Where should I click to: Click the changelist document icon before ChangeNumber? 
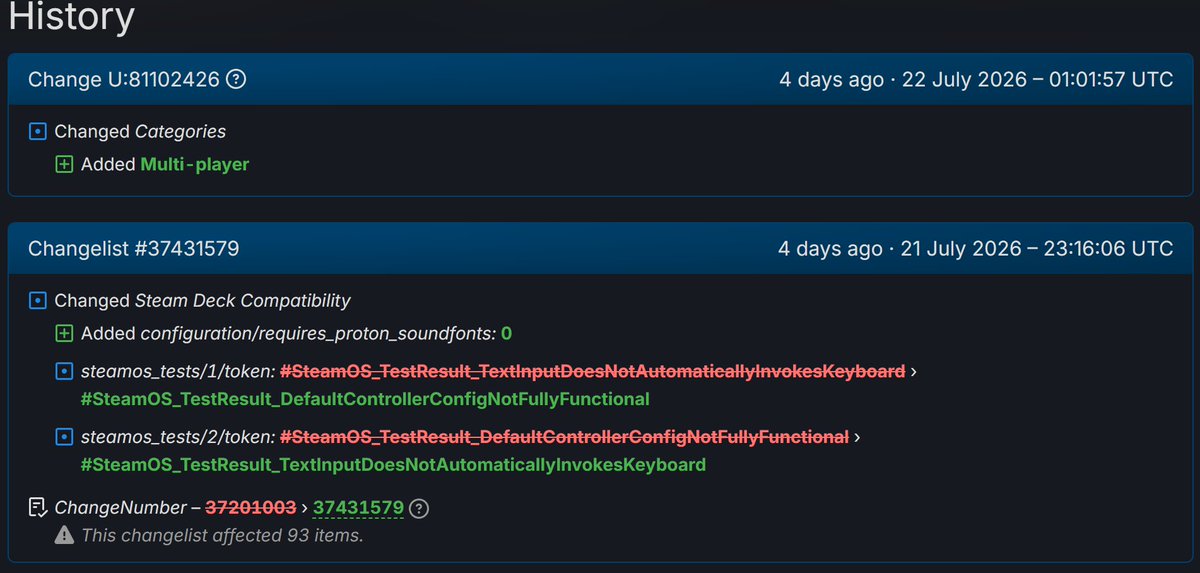[x=38, y=508]
